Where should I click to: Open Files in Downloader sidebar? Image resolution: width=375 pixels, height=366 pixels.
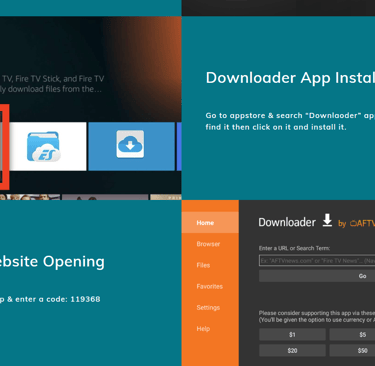click(x=203, y=265)
